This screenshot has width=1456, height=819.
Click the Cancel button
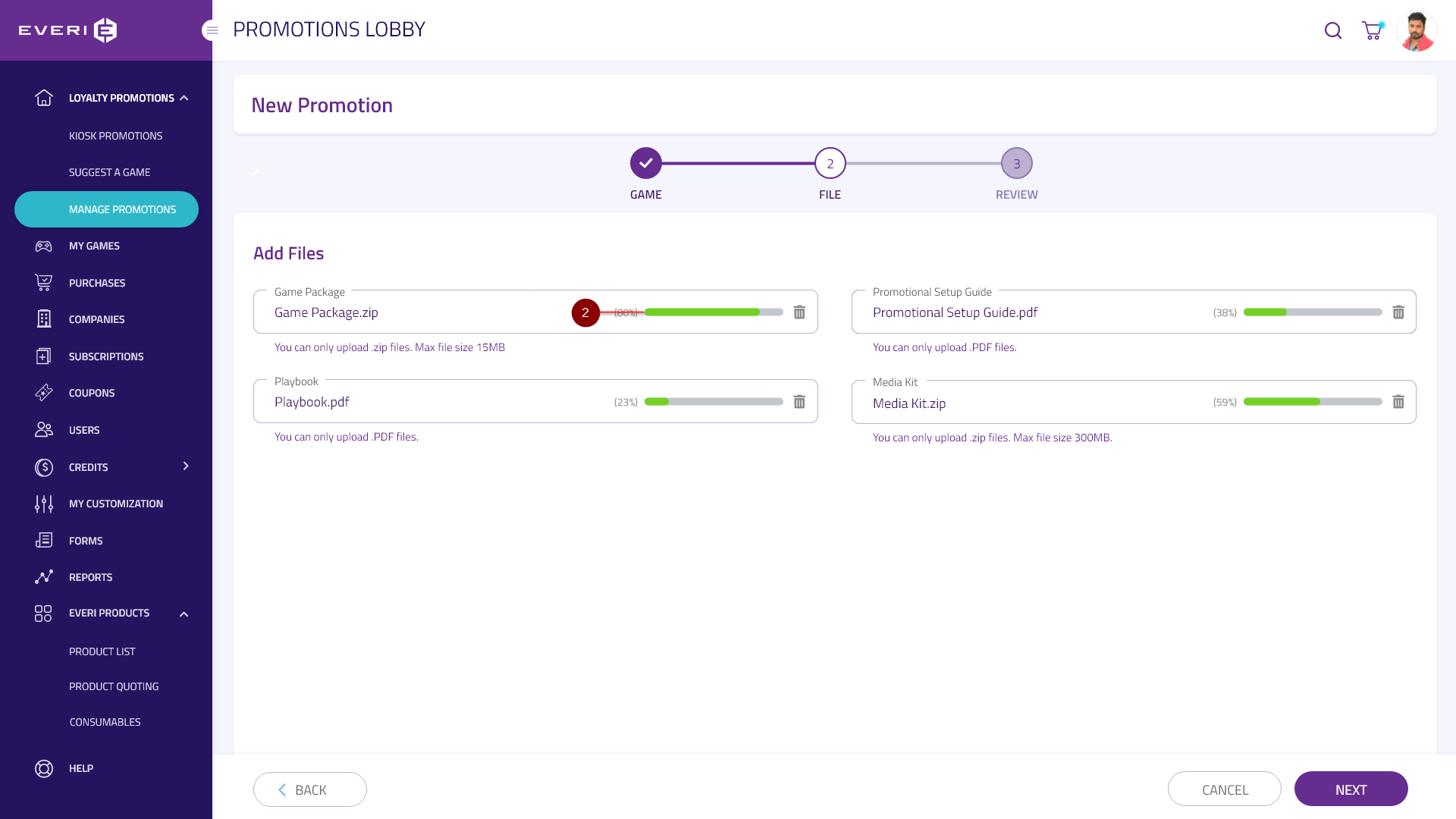pyautogui.click(x=1224, y=789)
